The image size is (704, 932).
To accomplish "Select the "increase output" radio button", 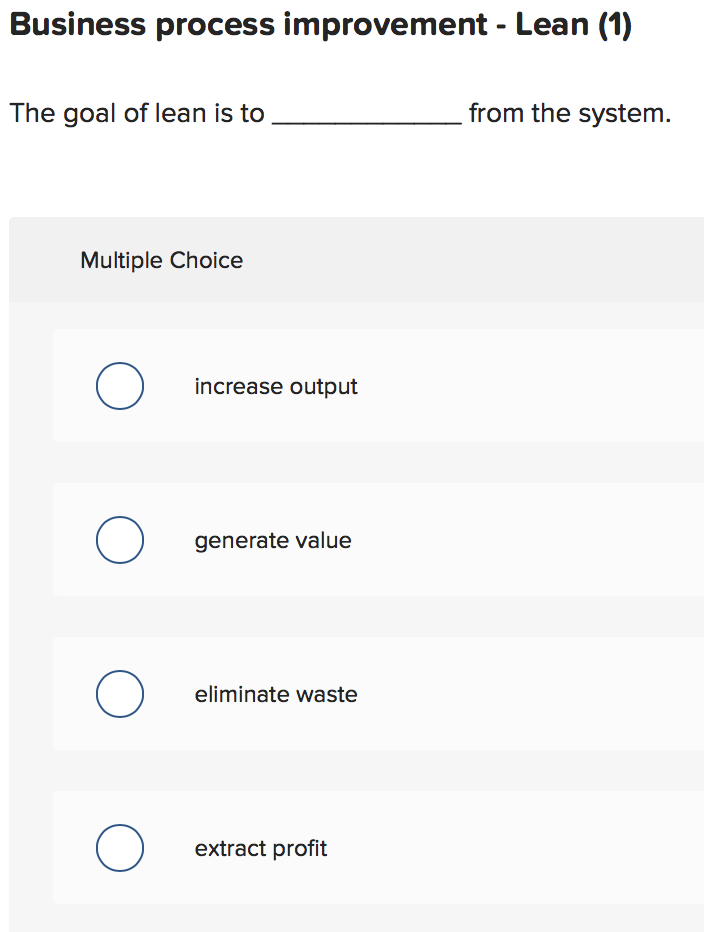I will point(120,386).
